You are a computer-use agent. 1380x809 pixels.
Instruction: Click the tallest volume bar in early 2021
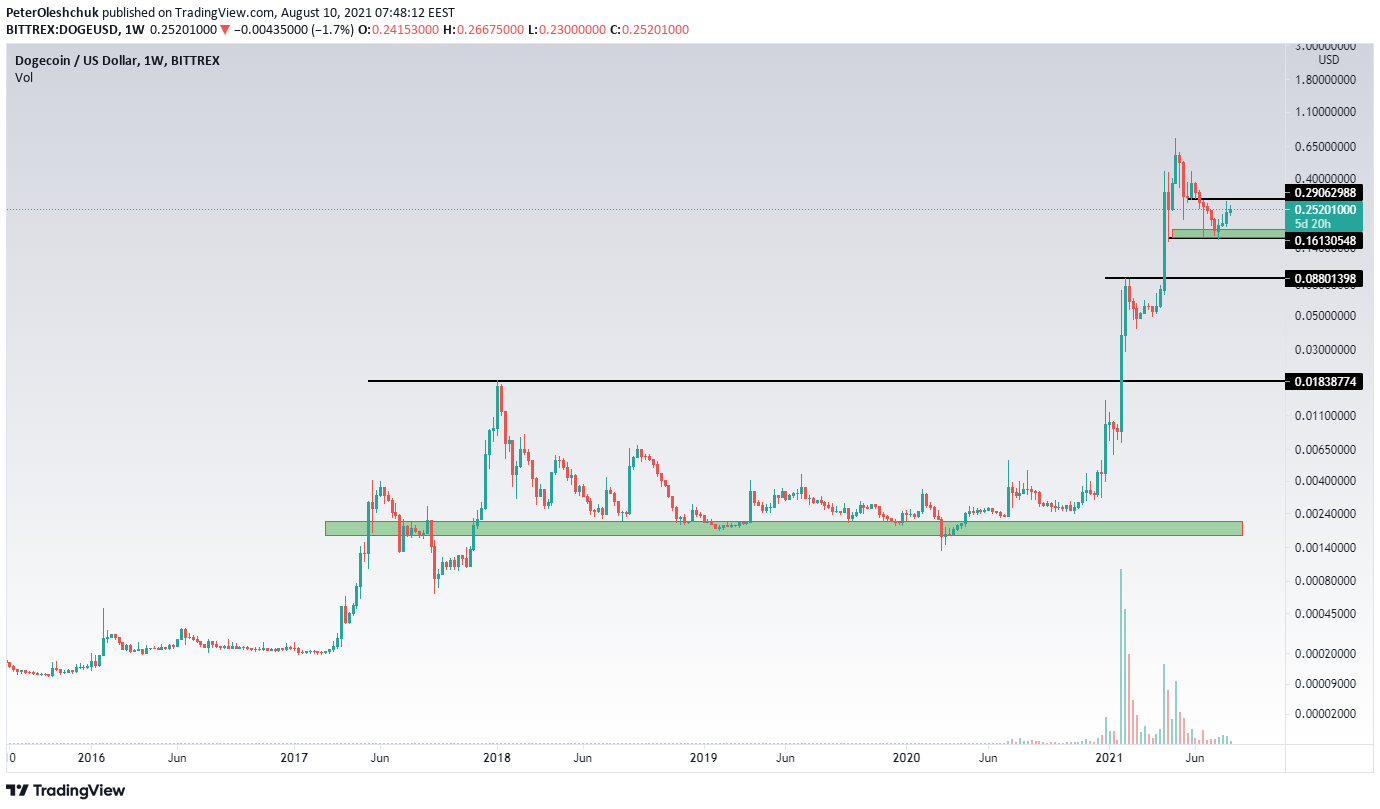pos(1121,656)
